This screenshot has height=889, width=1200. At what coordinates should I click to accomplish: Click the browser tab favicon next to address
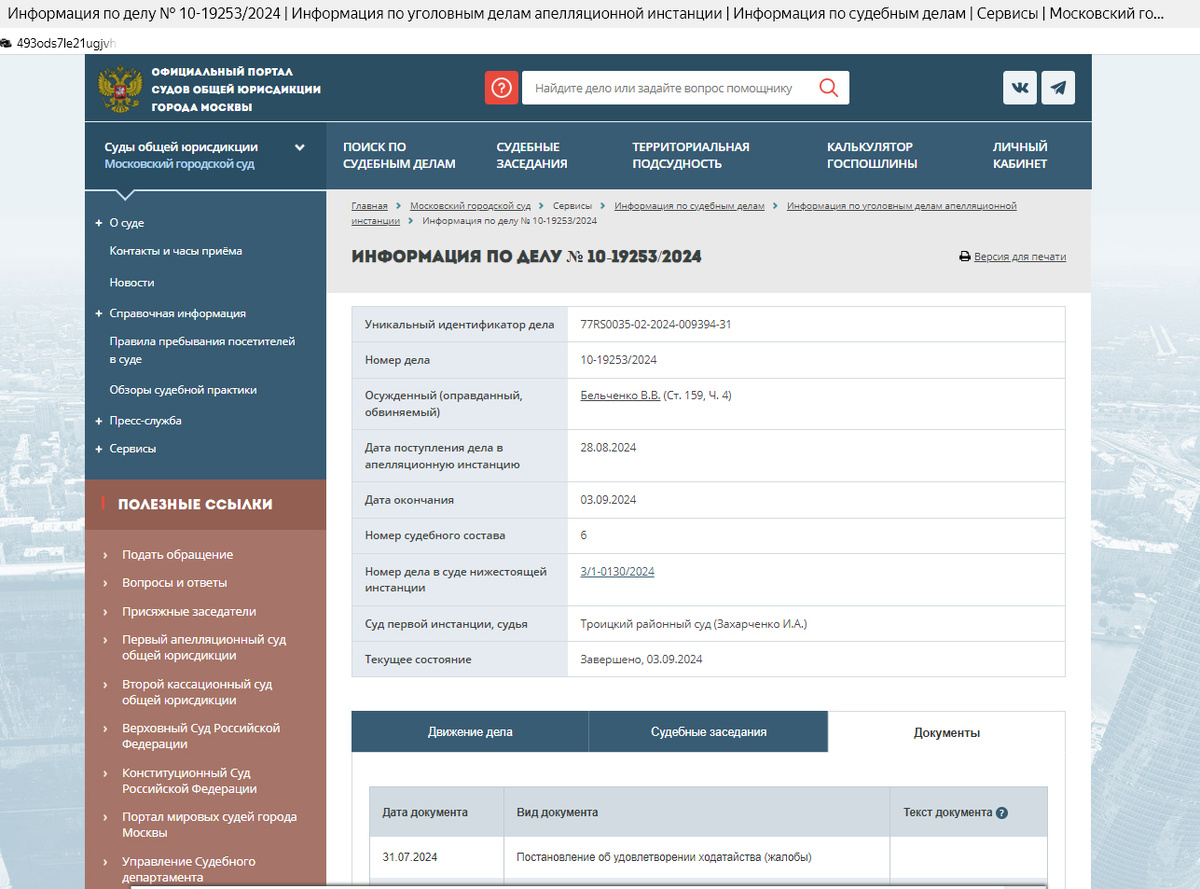[x=6, y=43]
